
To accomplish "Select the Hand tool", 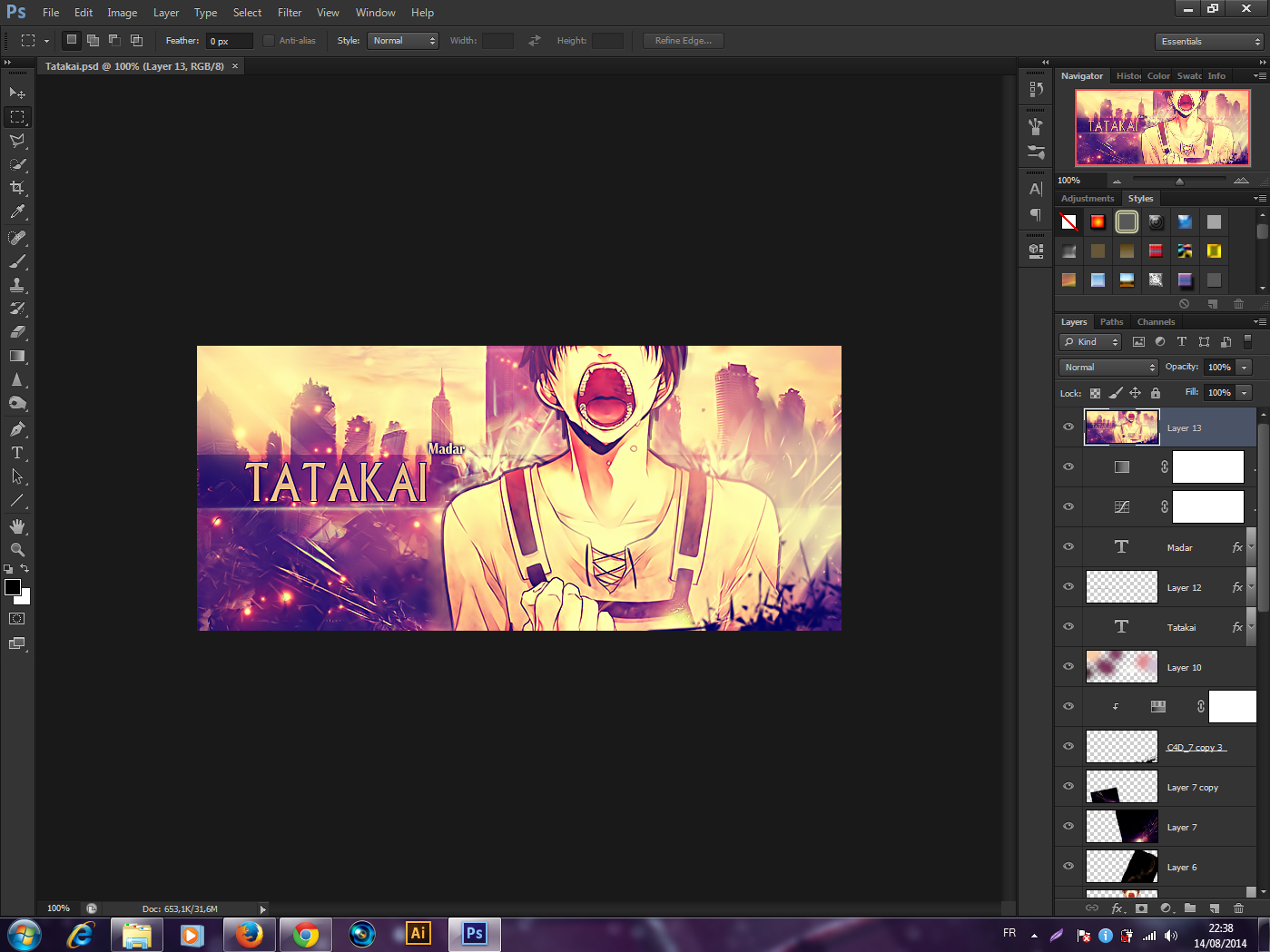I will coord(17,526).
